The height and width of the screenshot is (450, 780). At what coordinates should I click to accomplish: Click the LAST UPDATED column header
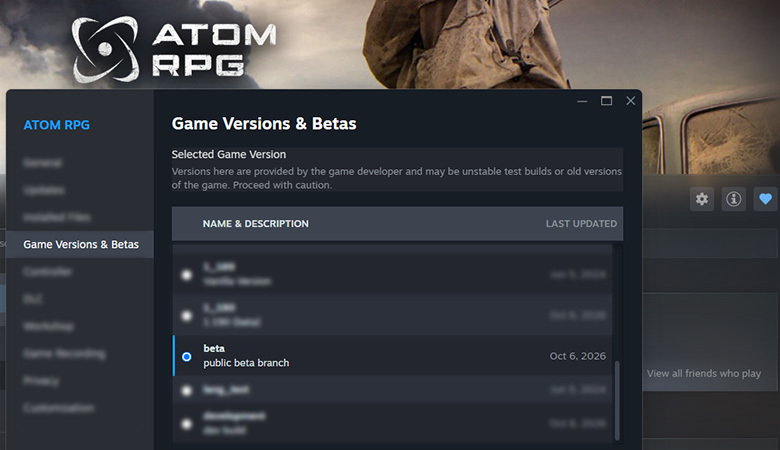[x=581, y=224]
